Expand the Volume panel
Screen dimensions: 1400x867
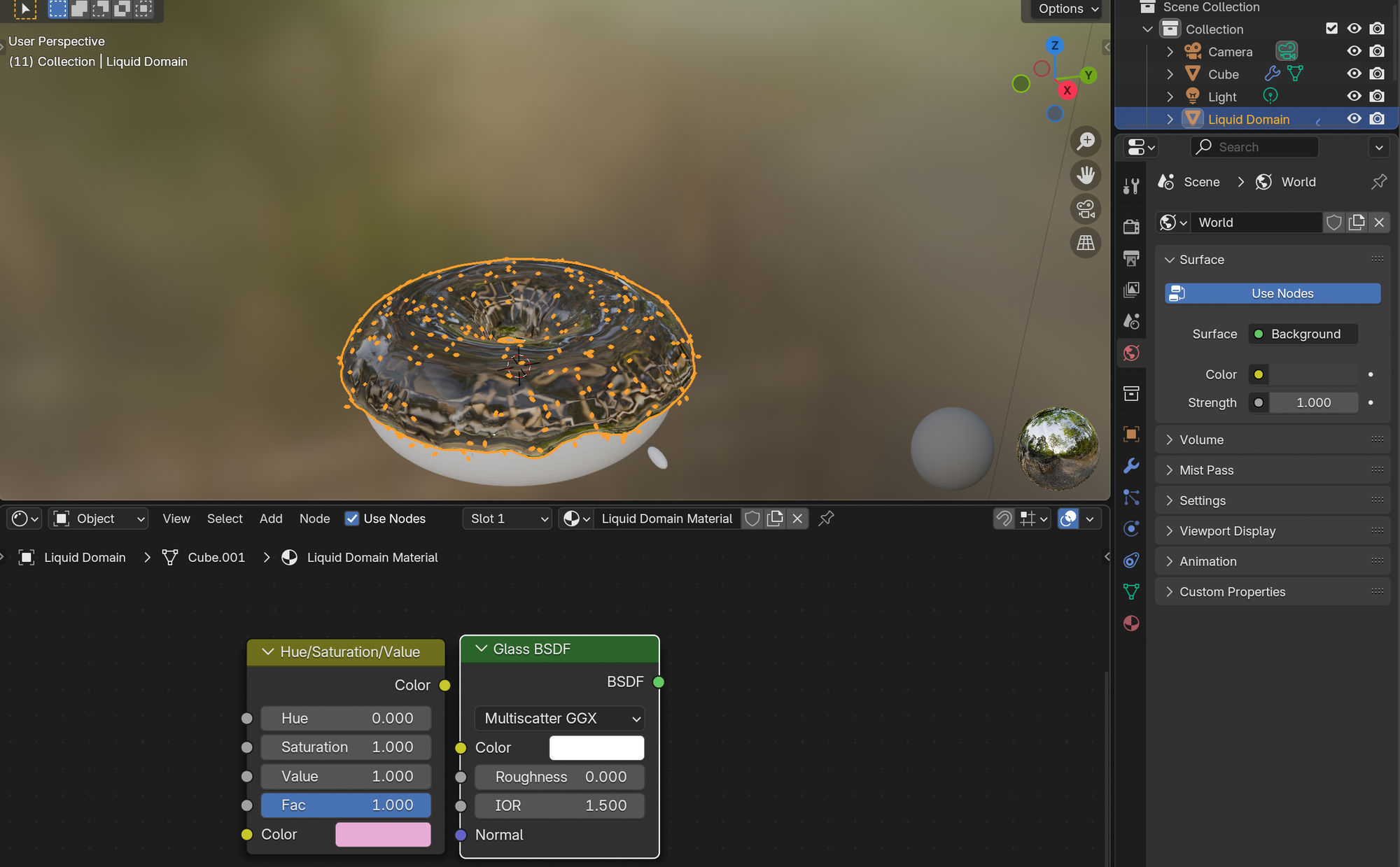point(1272,440)
